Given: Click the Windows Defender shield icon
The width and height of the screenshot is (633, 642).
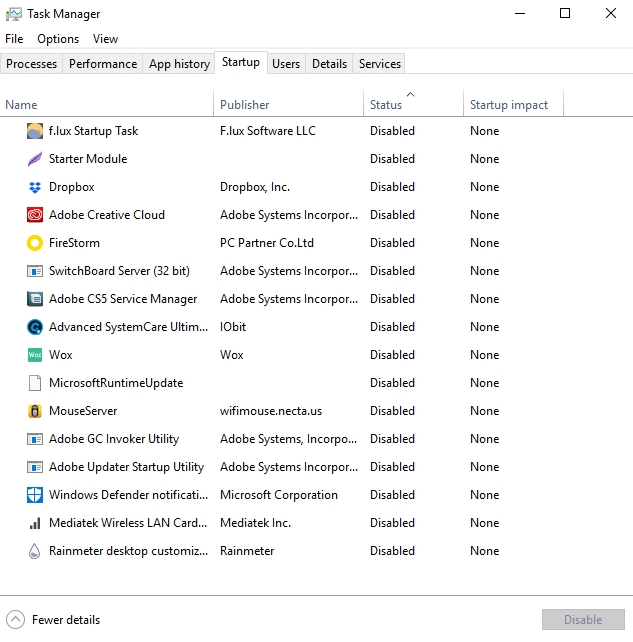Looking at the screenshot, I should click(x=35, y=495).
